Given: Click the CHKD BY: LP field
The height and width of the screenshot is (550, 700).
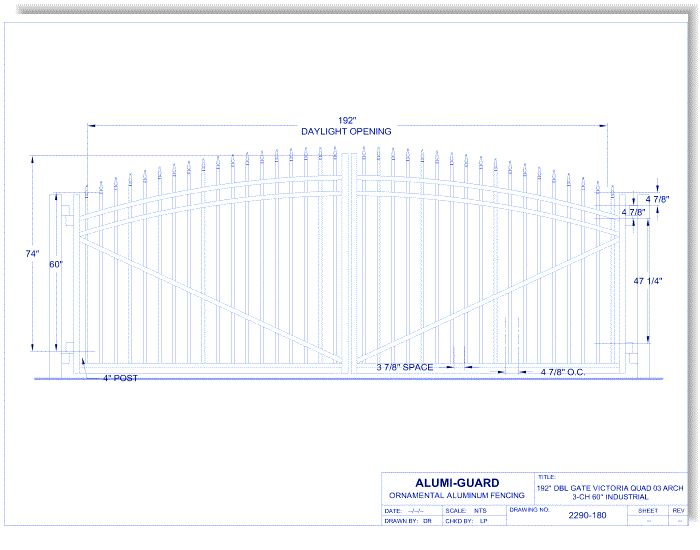Looking at the screenshot, I should click(x=466, y=521).
